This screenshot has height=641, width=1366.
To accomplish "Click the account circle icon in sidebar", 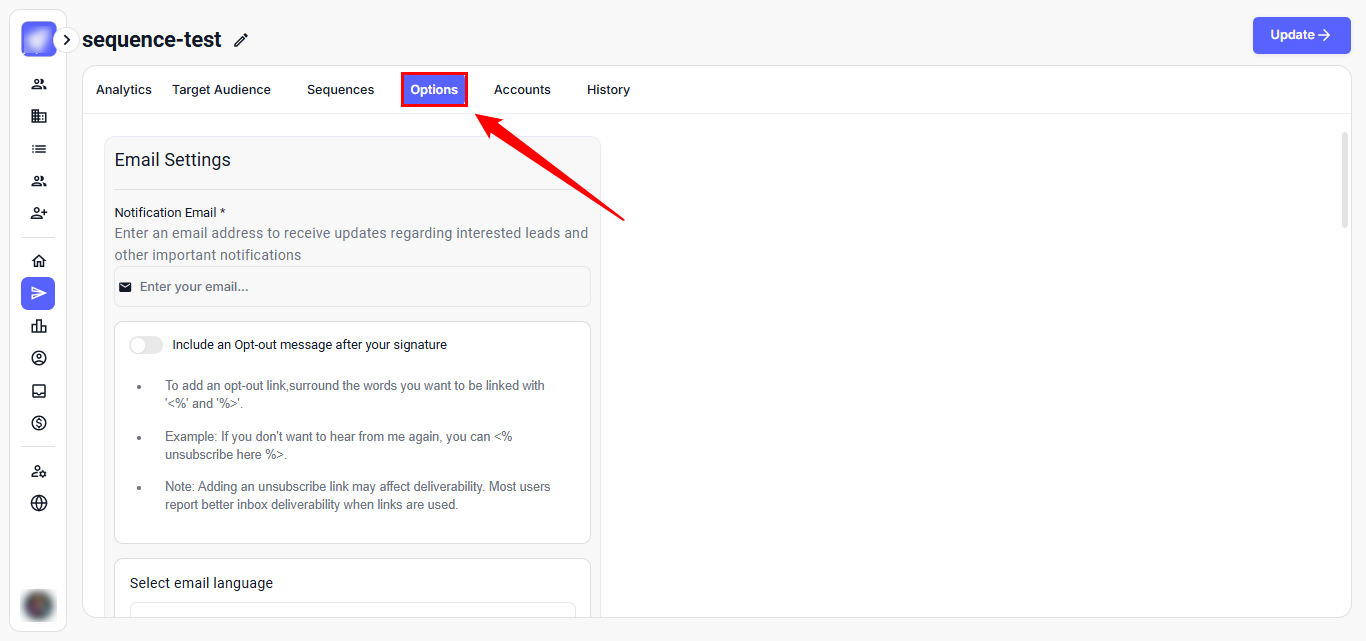I will point(39,358).
